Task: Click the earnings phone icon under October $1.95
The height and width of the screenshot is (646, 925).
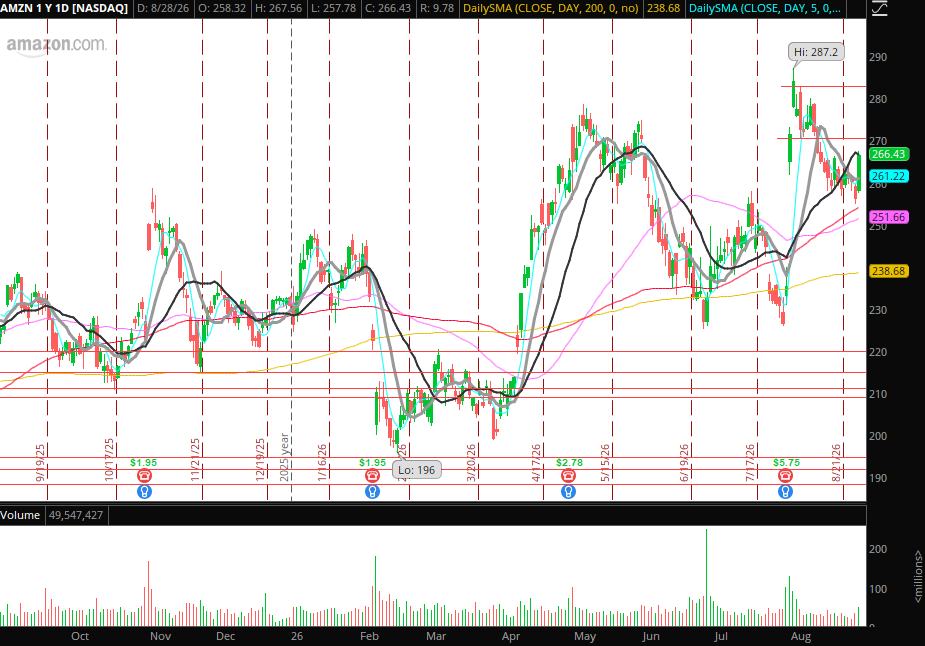Action: click(144, 476)
